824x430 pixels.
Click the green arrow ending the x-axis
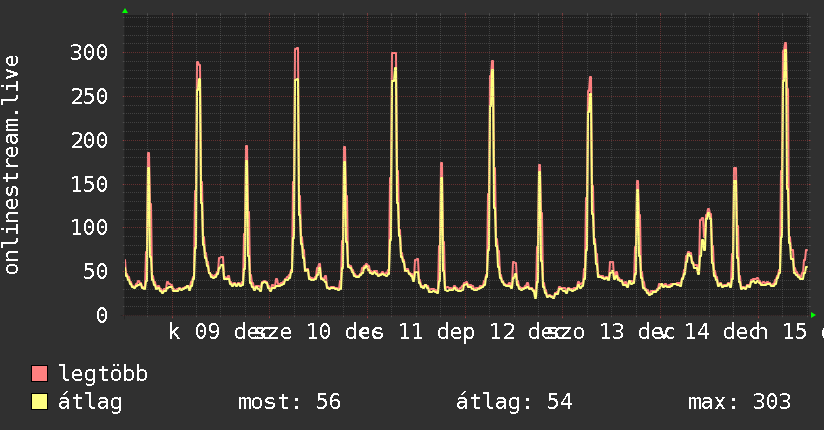tap(813, 315)
